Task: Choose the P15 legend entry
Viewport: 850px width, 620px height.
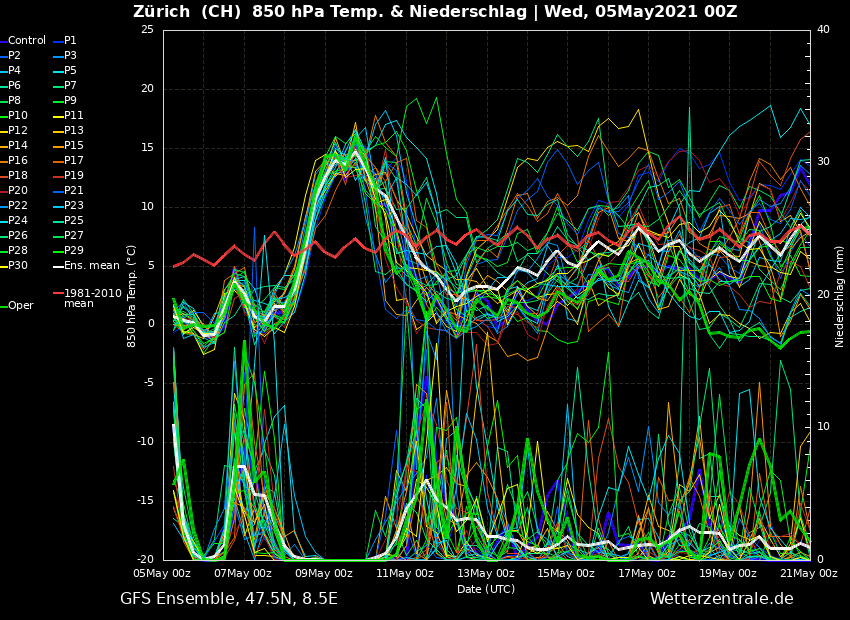Action: pos(69,145)
